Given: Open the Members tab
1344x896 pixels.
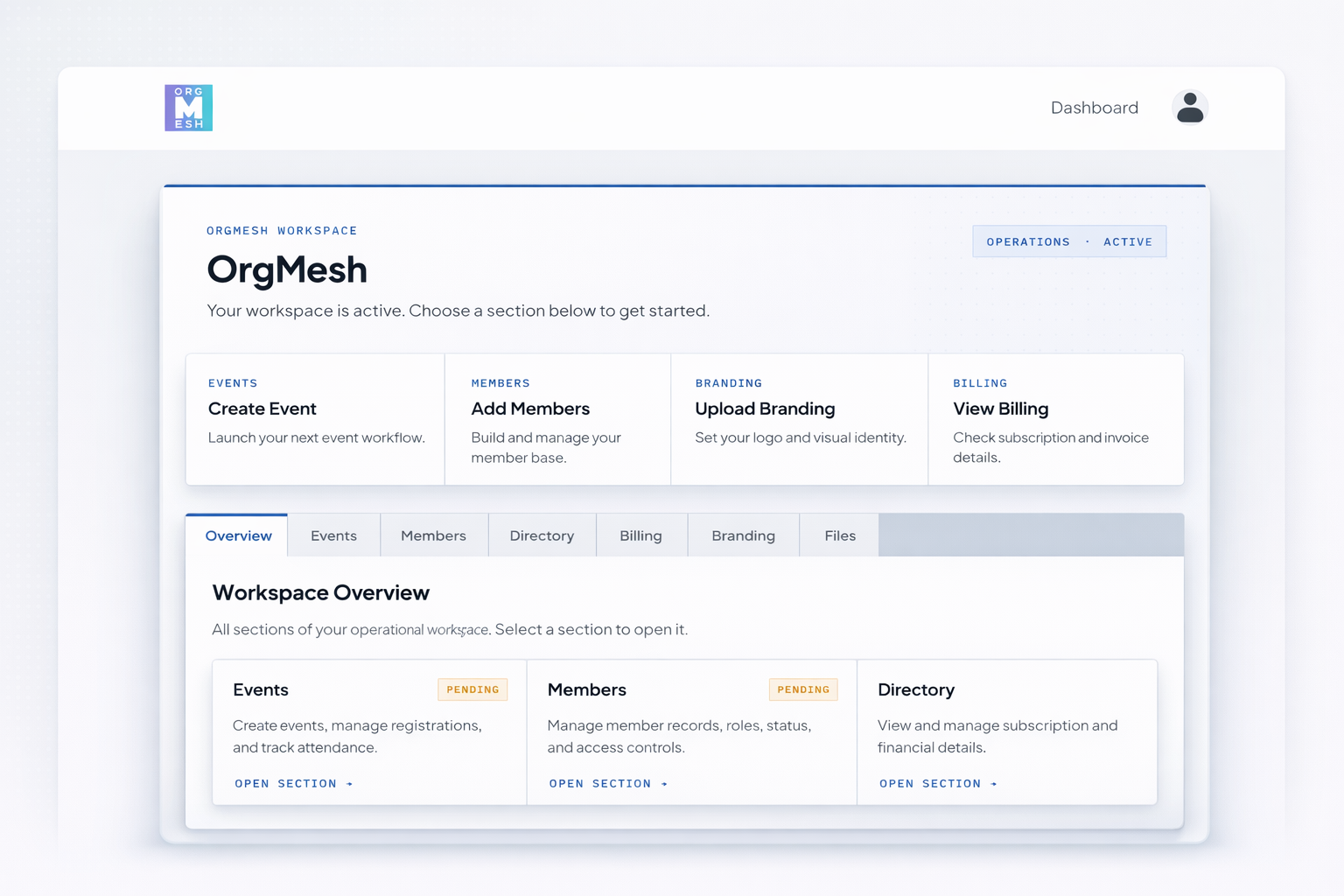Looking at the screenshot, I should (433, 535).
